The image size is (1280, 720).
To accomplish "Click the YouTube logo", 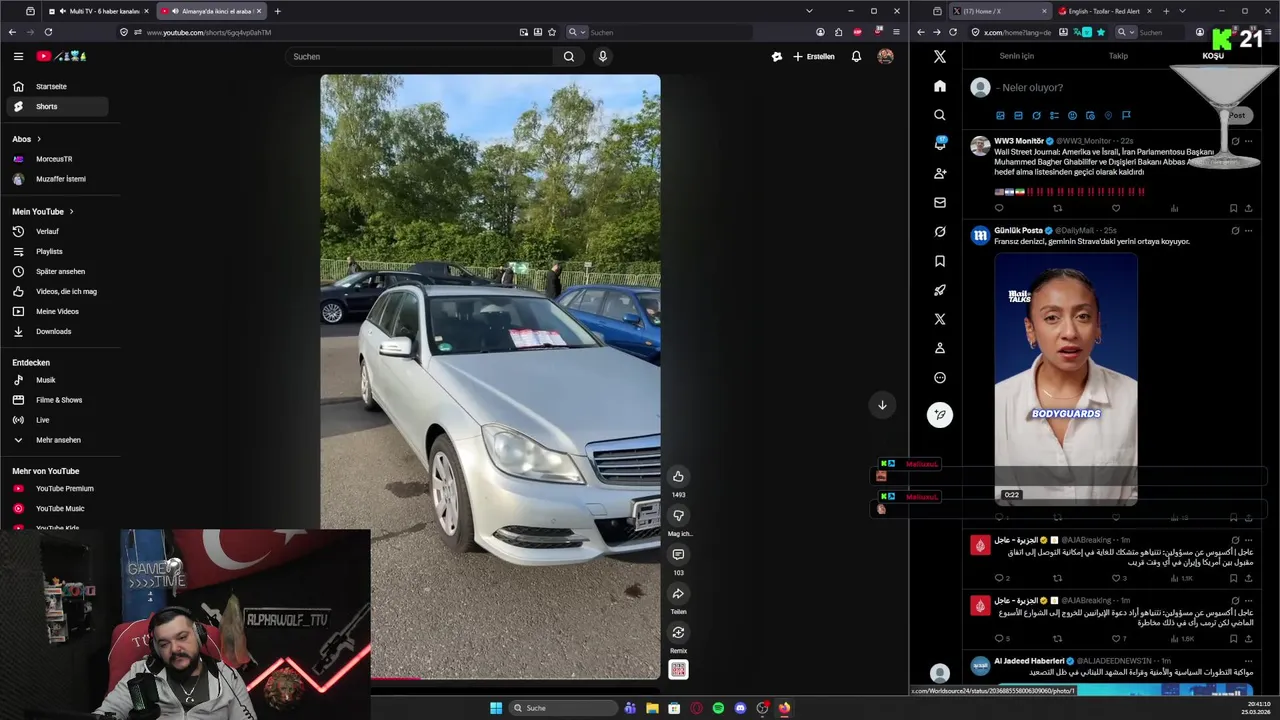I will [61, 57].
